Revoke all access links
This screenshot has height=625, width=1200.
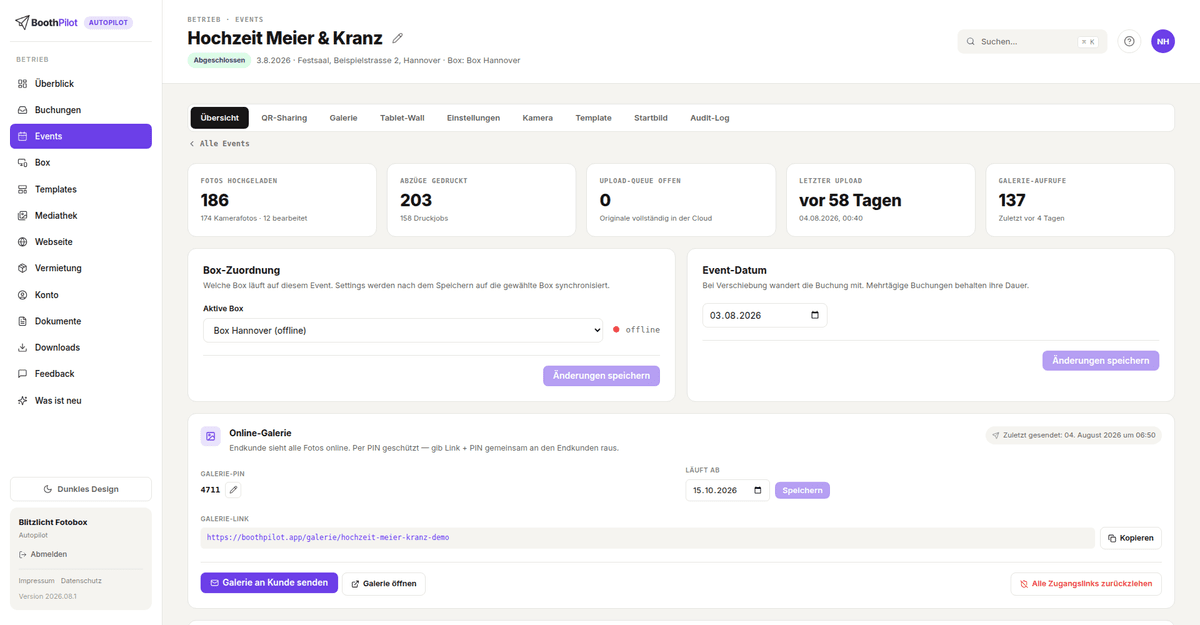coord(1086,583)
